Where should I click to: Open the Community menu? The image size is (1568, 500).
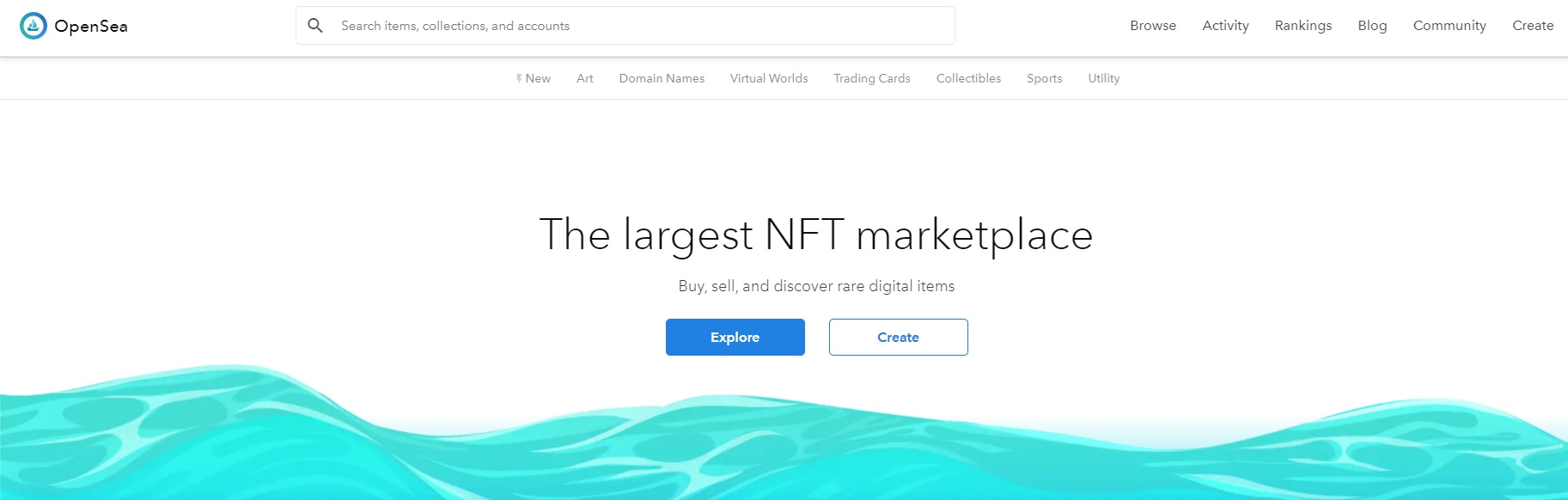pyautogui.click(x=1449, y=26)
